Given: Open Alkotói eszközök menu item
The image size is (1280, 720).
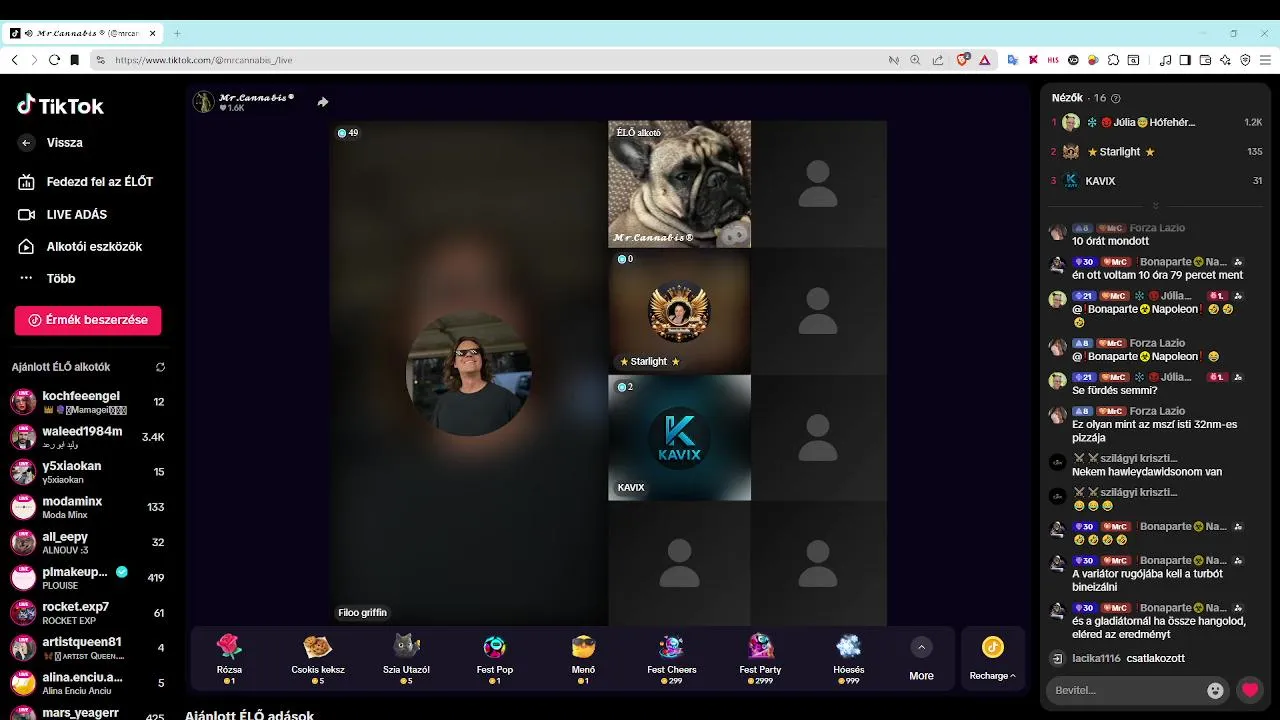Looking at the screenshot, I should [x=81, y=246].
